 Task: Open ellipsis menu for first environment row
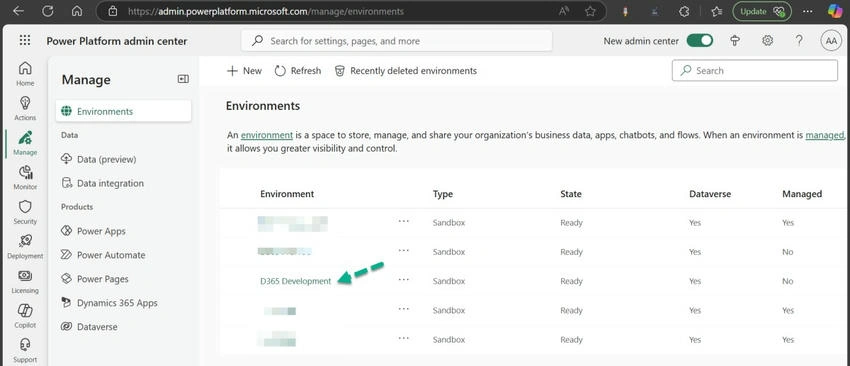coord(403,221)
